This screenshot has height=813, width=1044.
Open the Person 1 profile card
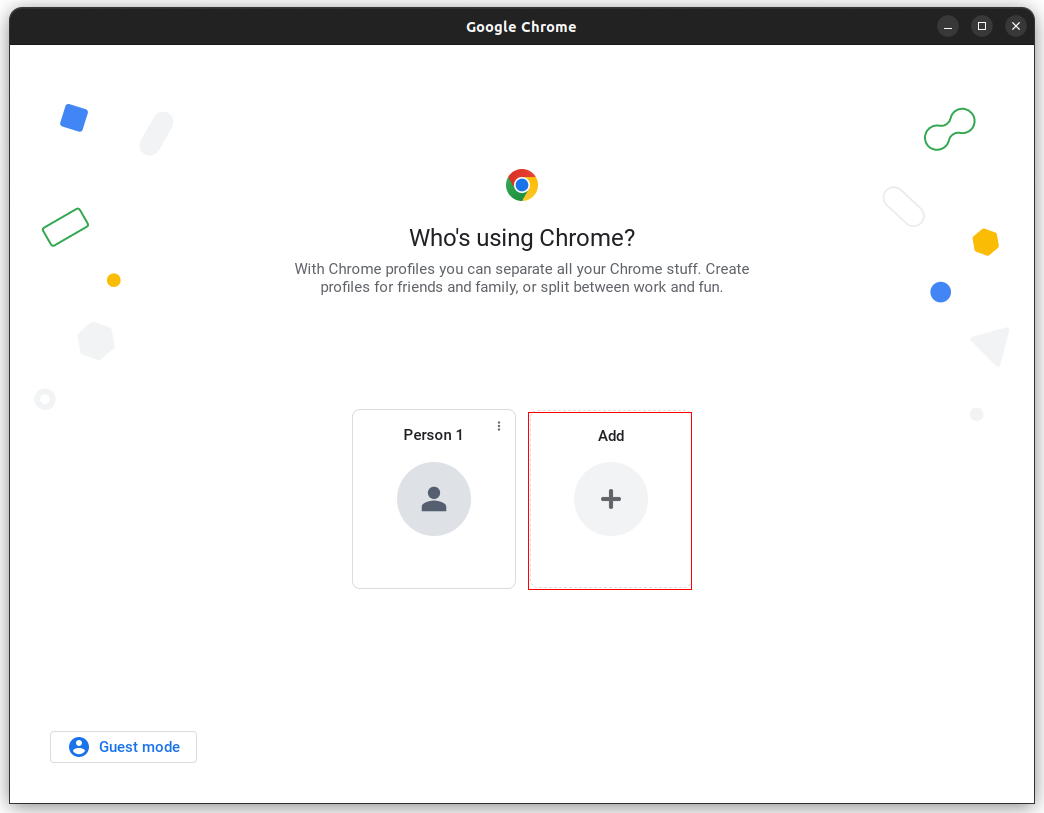pyautogui.click(x=433, y=499)
